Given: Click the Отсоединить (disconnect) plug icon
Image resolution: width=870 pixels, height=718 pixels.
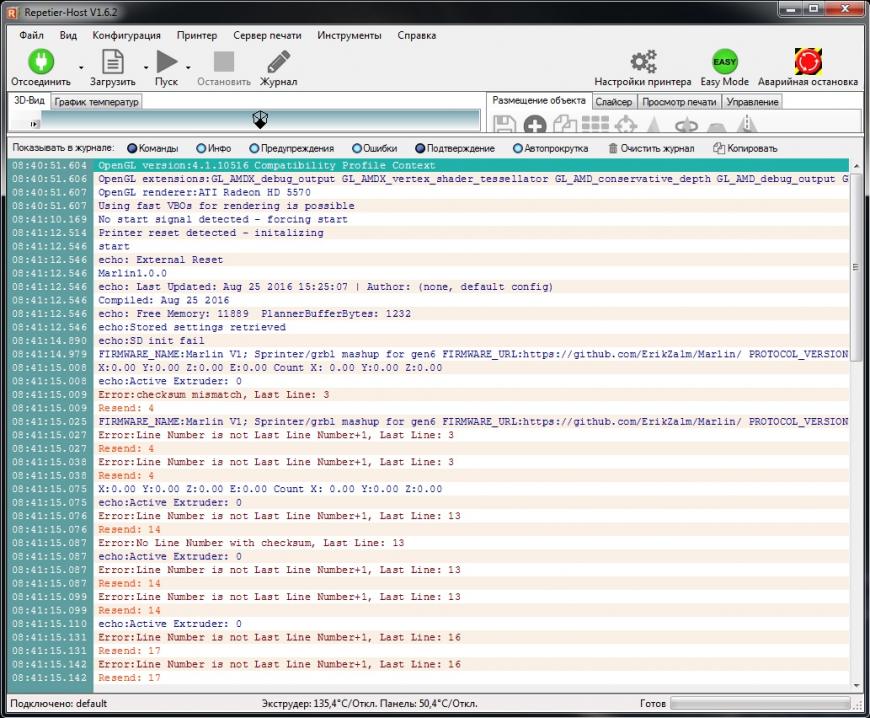Looking at the screenshot, I should point(40,62).
